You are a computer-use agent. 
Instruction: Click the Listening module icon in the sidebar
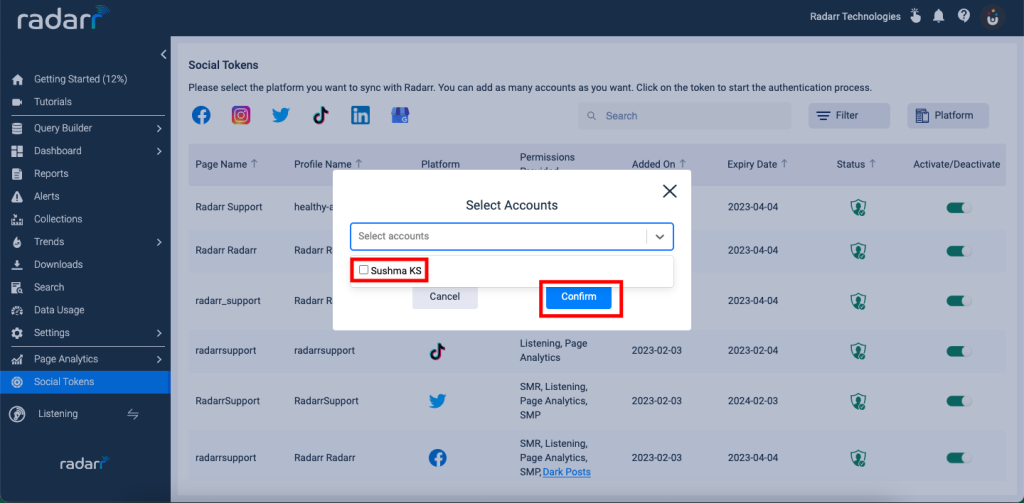click(17, 414)
